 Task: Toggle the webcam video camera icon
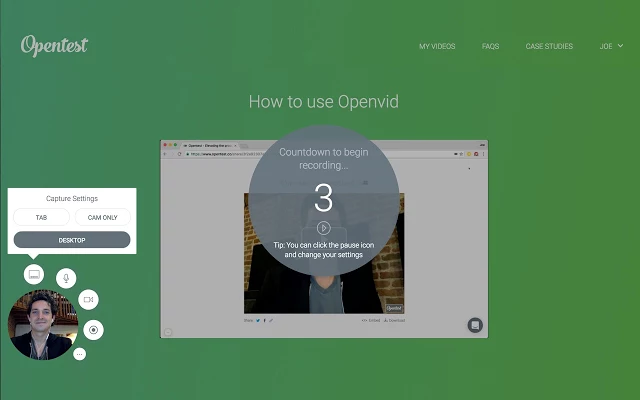pos(89,300)
